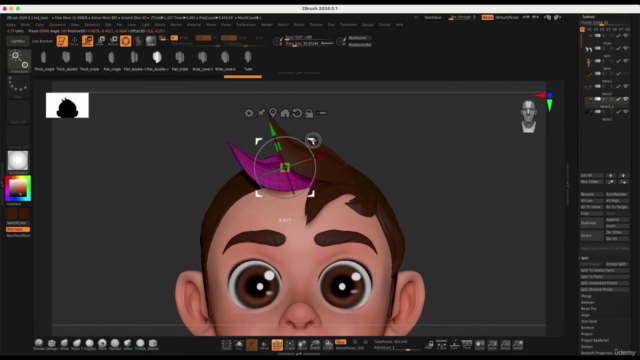
Task: Select the ClayBuildup brush at bottom shelf
Action: pyautogui.click(x=89, y=344)
